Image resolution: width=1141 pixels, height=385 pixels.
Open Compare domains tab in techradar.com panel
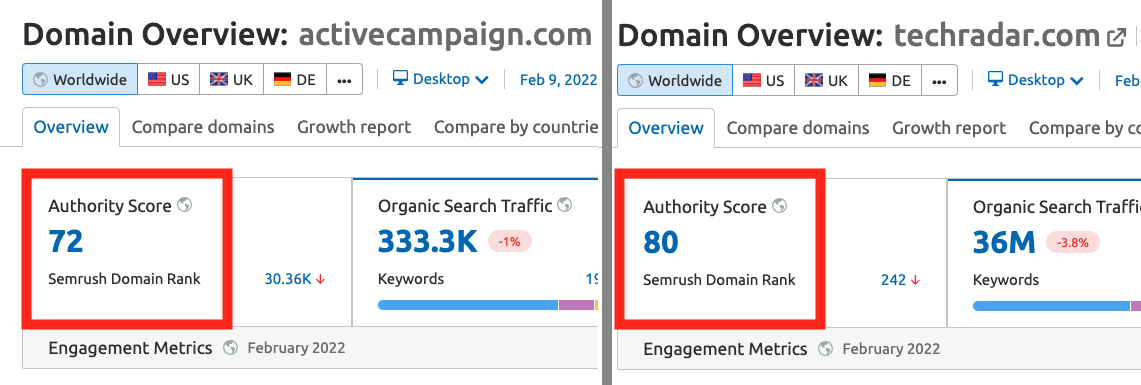798,128
